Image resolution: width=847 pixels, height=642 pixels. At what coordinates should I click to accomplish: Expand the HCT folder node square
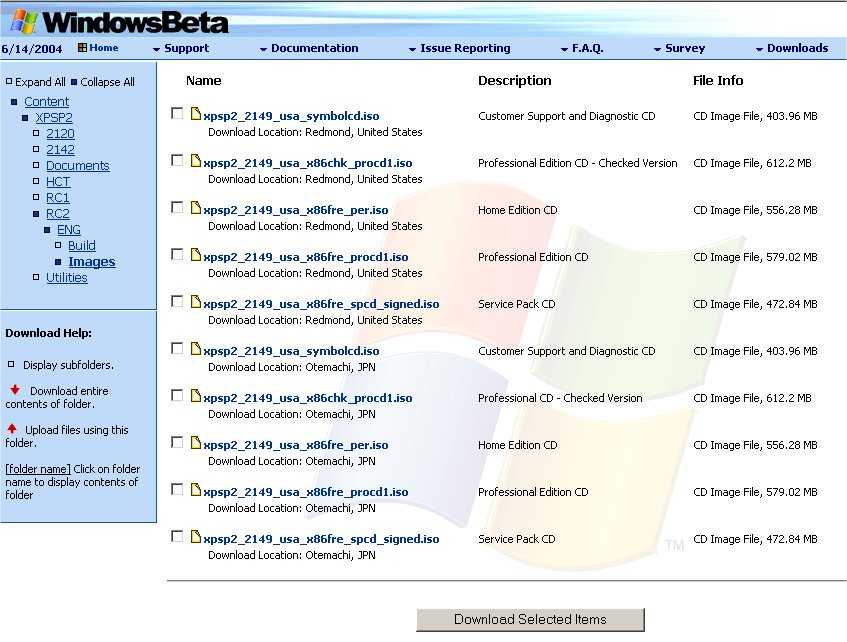pyautogui.click(x=36, y=181)
